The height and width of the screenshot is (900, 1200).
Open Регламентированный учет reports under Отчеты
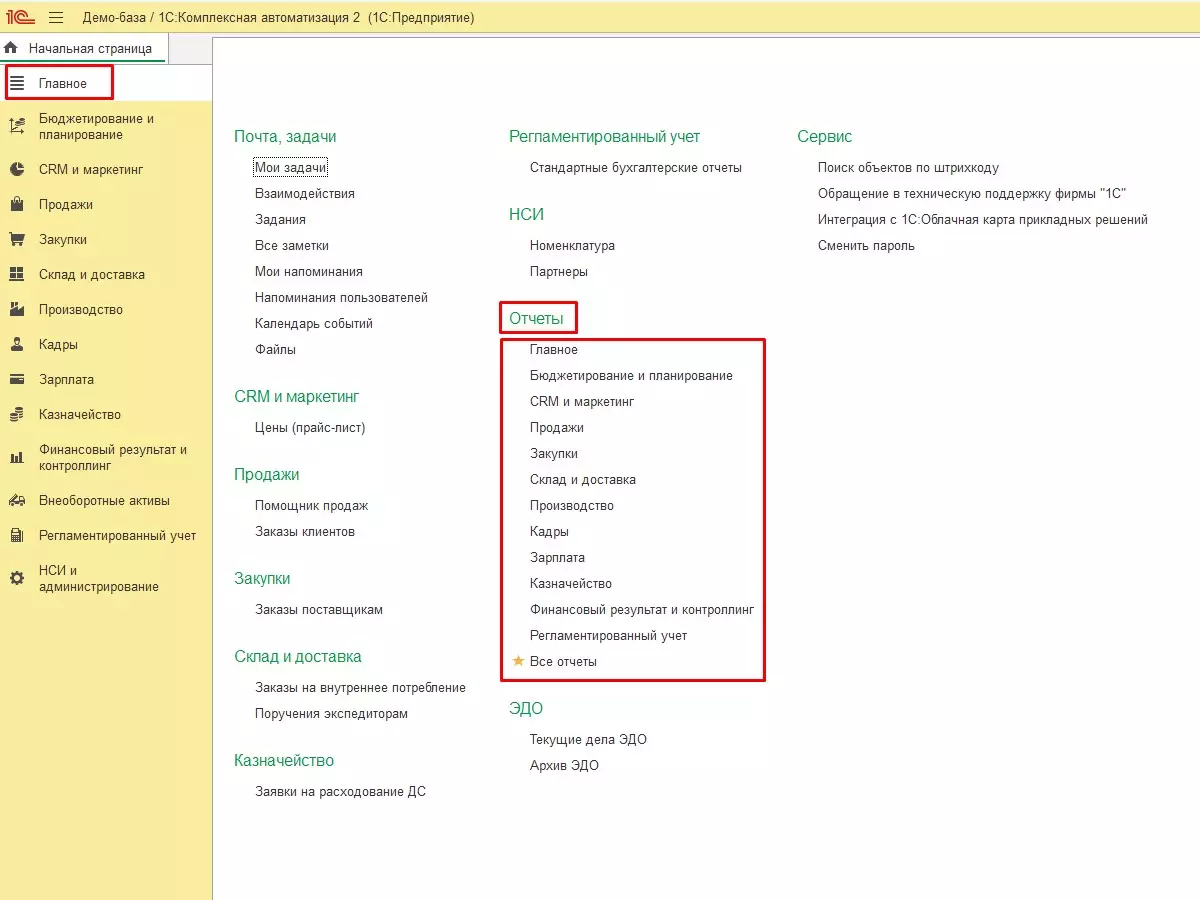(x=609, y=636)
